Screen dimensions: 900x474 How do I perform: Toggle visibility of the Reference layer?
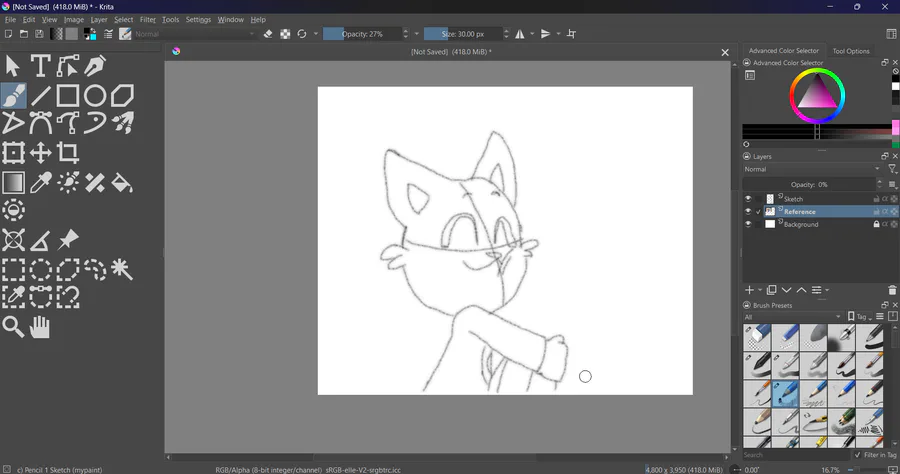tap(748, 212)
